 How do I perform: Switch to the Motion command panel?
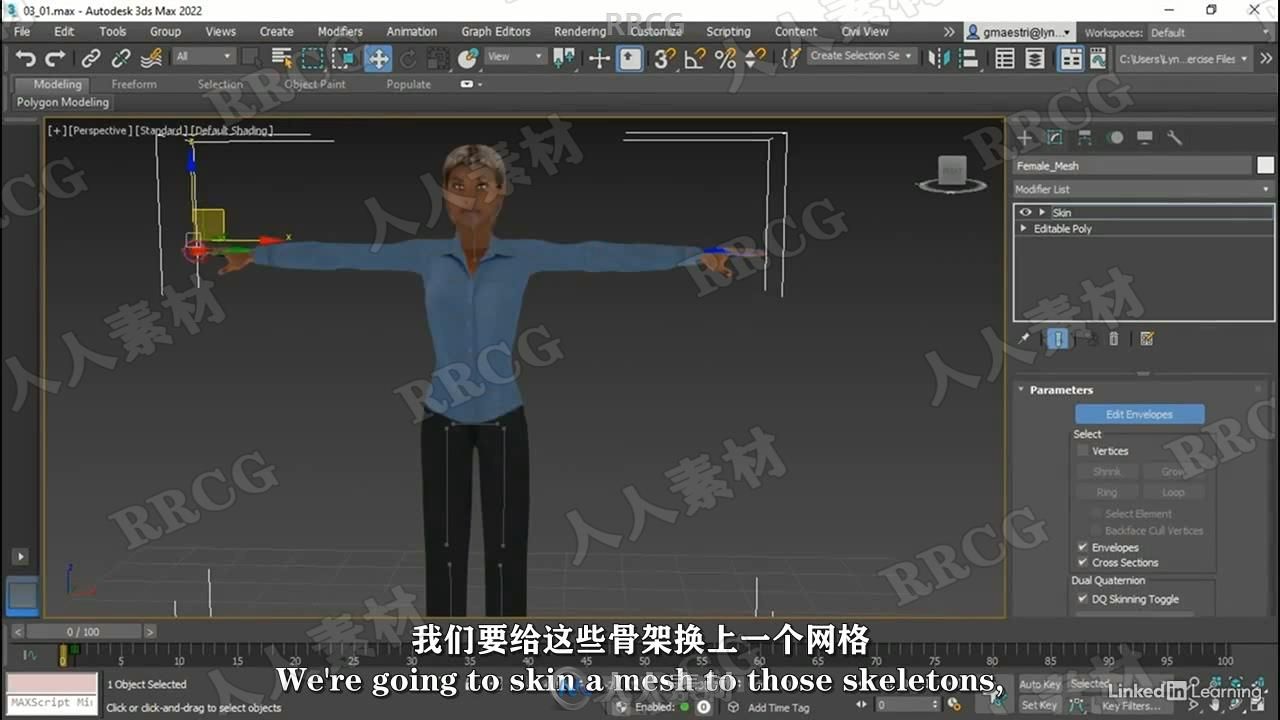coord(1115,138)
